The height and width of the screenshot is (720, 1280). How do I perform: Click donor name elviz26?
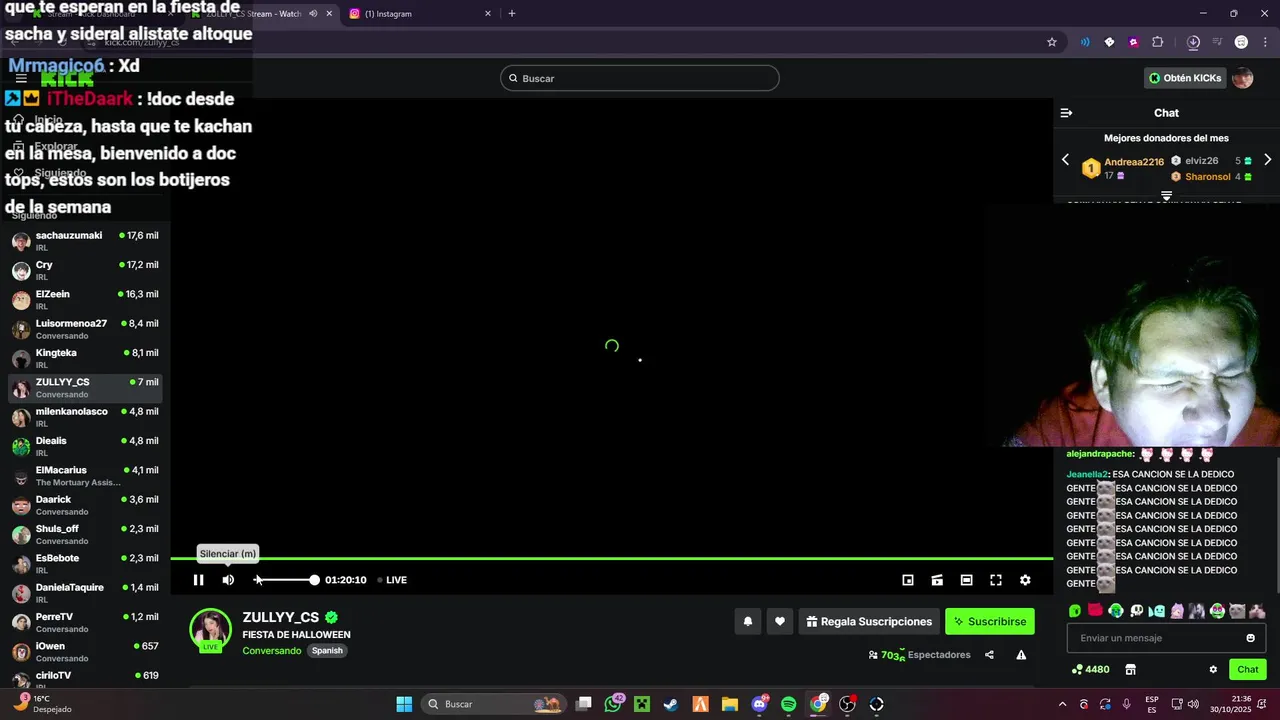pyautogui.click(x=1201, y=161)
